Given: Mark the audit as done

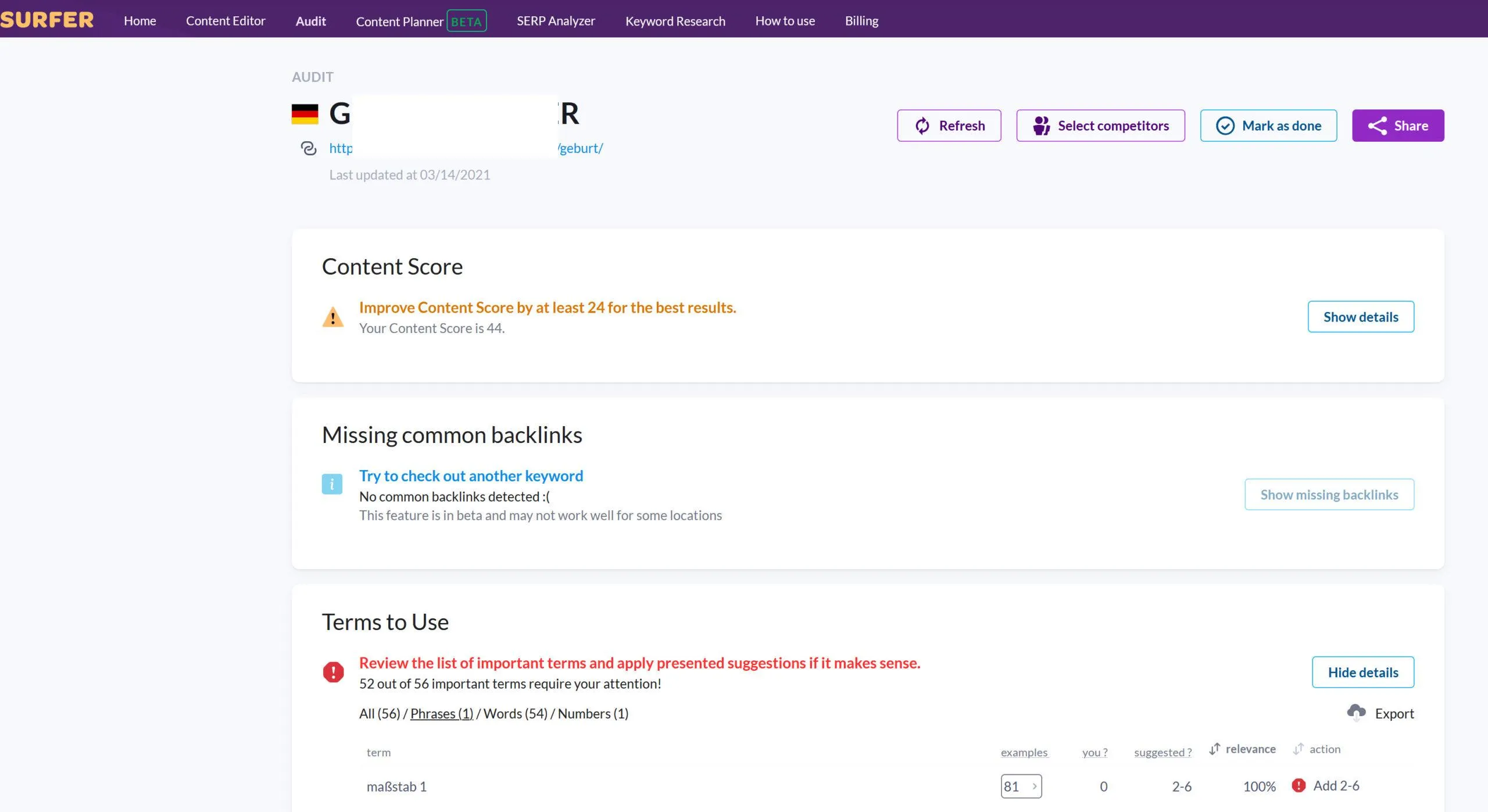Looking at the screenshot, I should (1268, 126).
